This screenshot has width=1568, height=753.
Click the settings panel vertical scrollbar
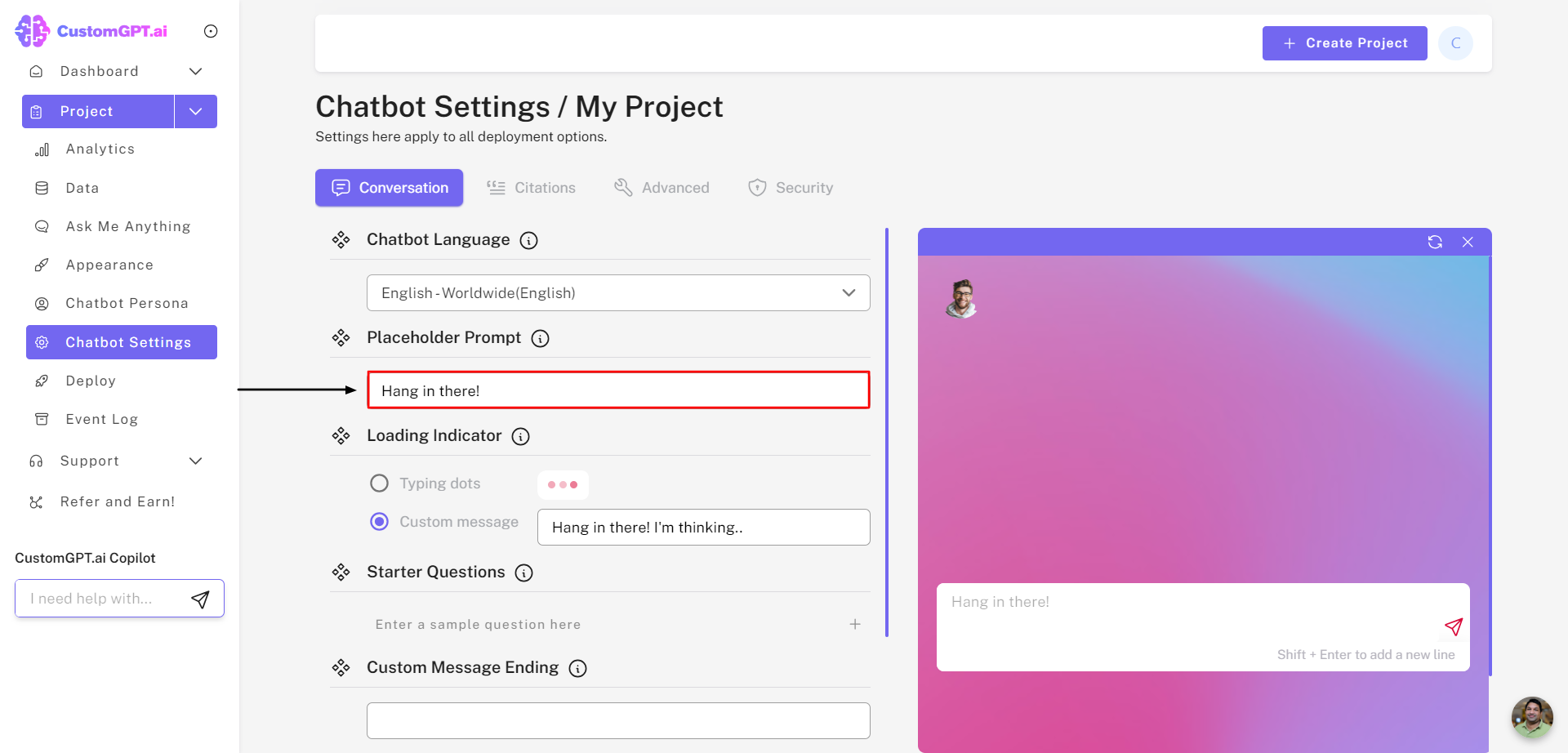(x=887, y=433)
